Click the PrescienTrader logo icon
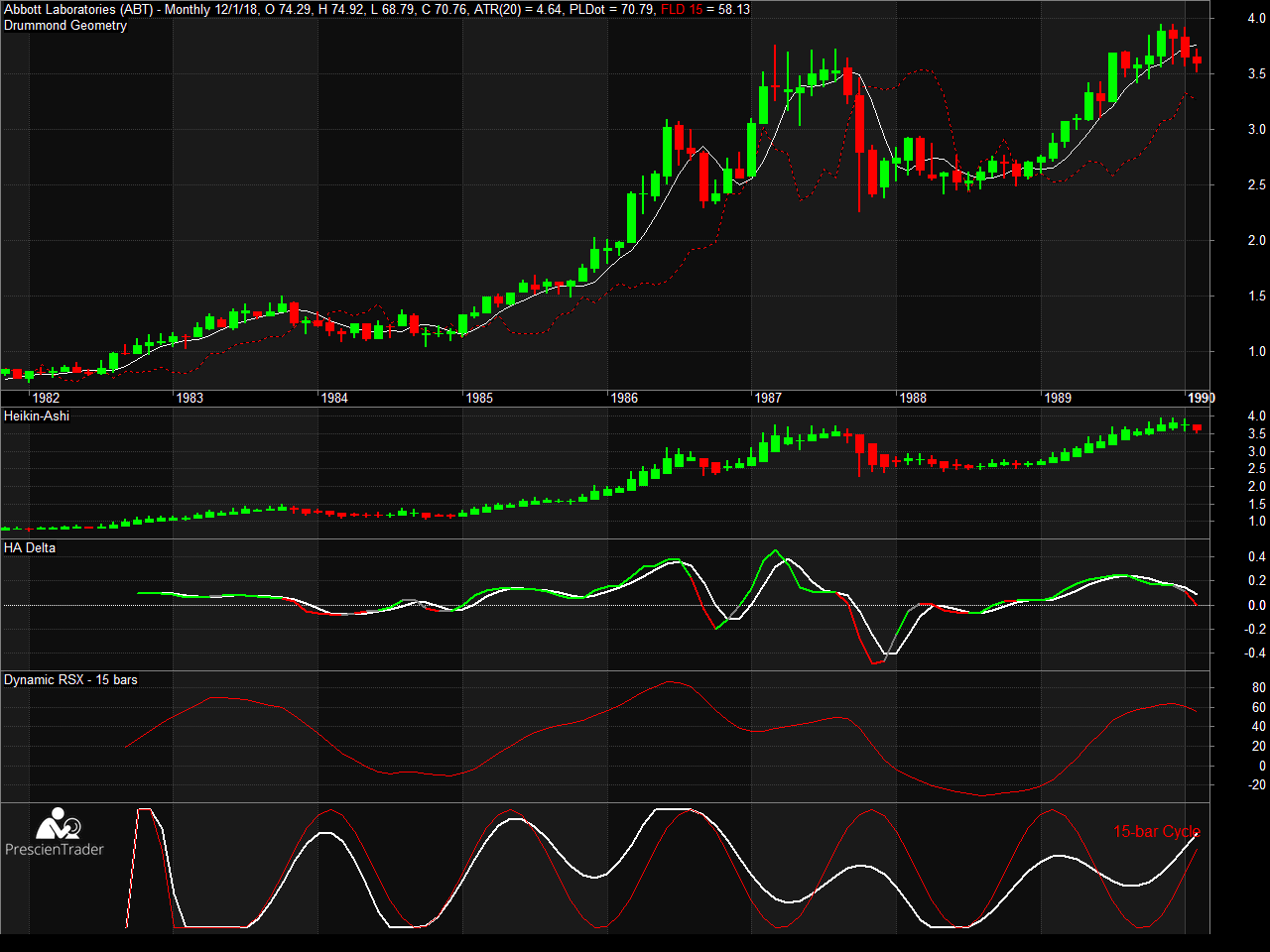 (59, 824)
